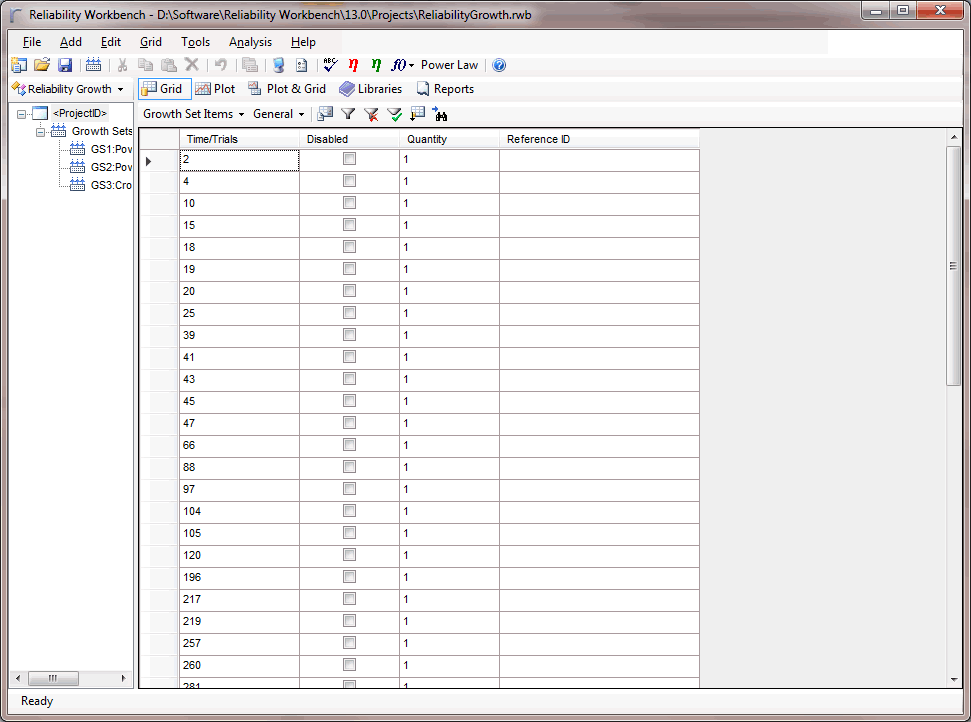Image resolution: width=971 pixels, height=722 pixels.
Task: Open the Reports view
Action: click(445, 89)
